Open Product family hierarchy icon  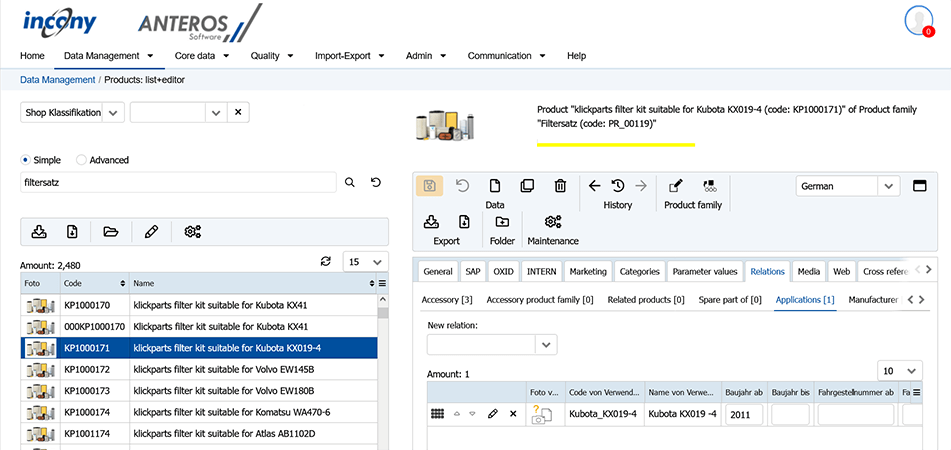tap(710, 186)
